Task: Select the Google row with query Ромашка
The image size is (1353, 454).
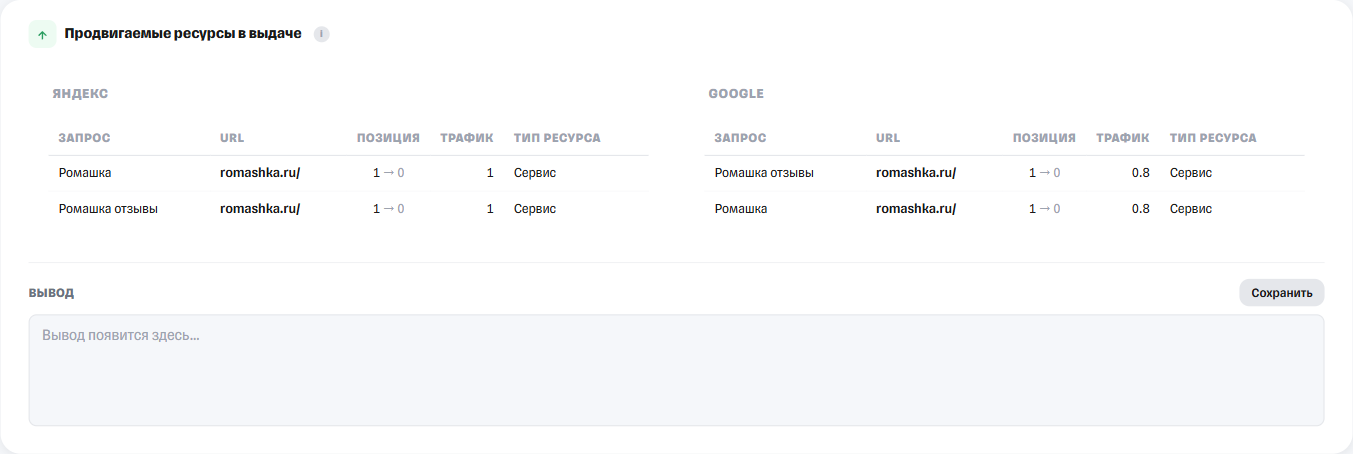Action: (1004, 209)
